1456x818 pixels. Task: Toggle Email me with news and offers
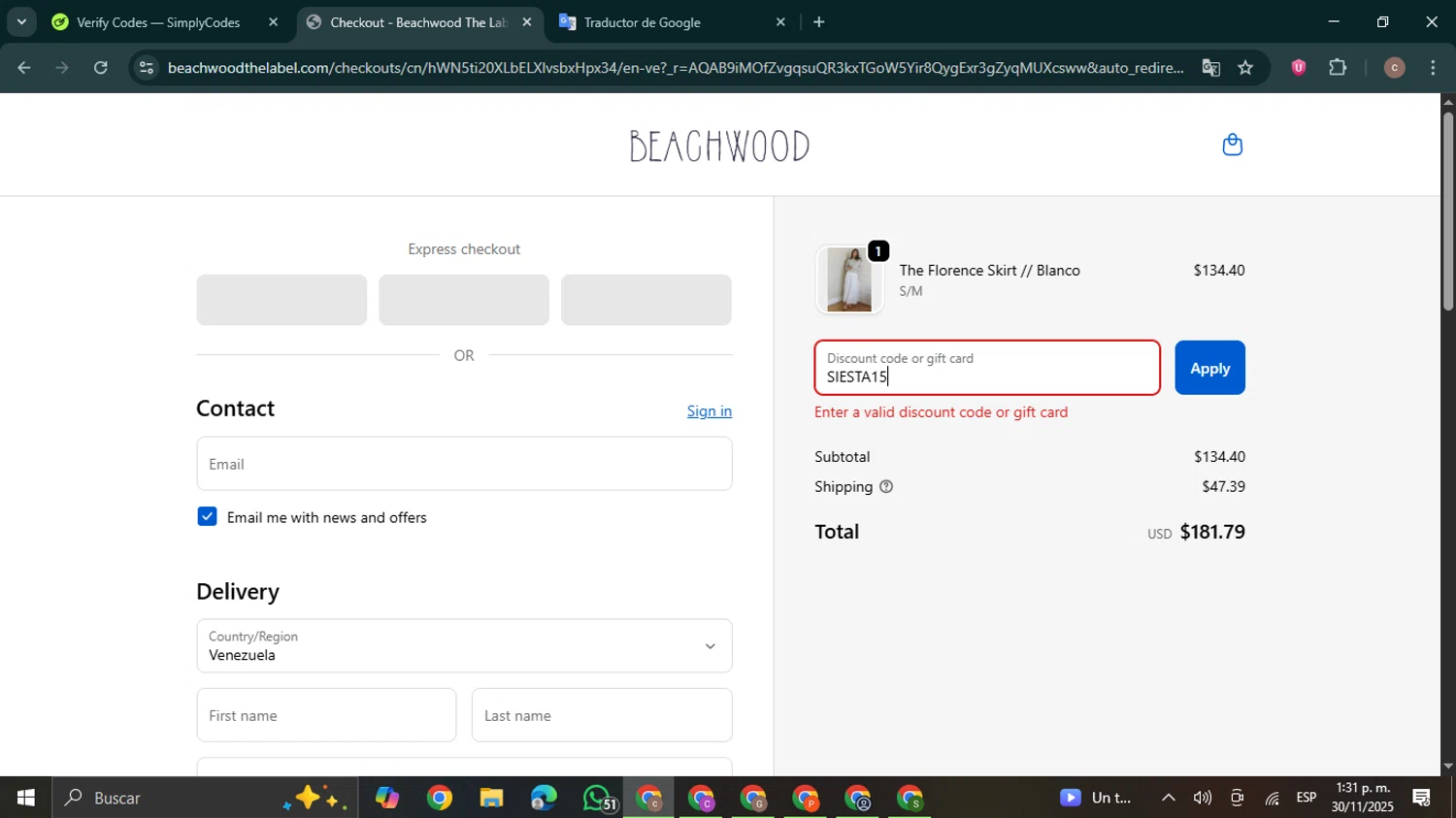tap(207, 516)
